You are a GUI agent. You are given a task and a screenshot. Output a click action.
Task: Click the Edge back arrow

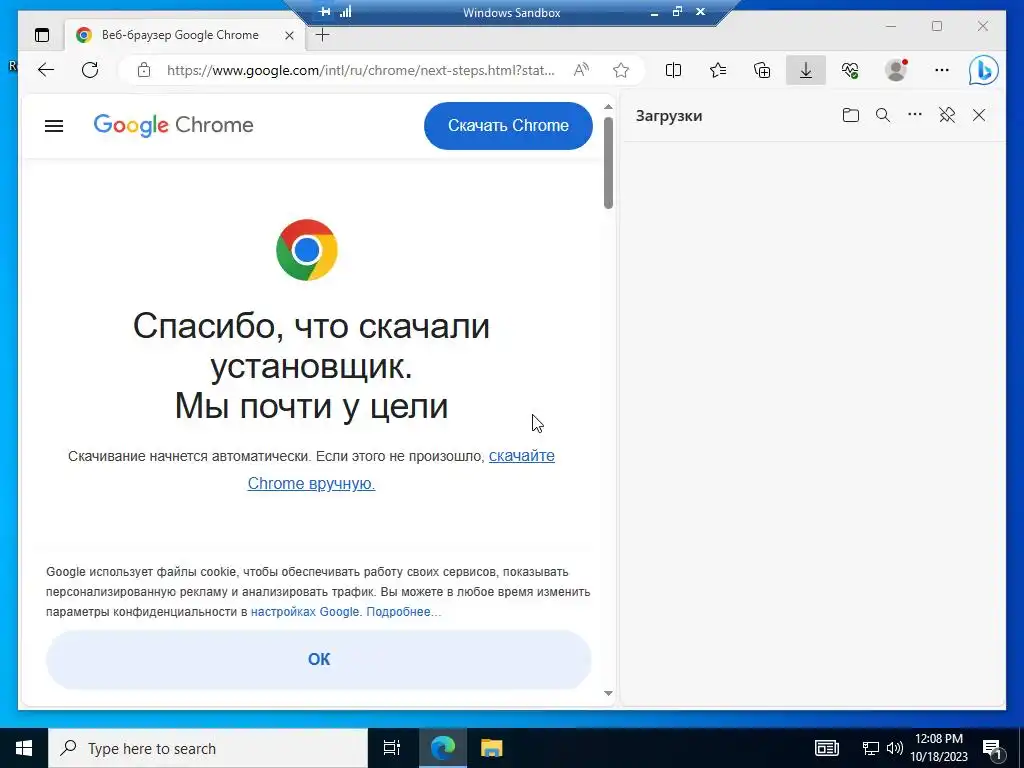tap(46, 70)
